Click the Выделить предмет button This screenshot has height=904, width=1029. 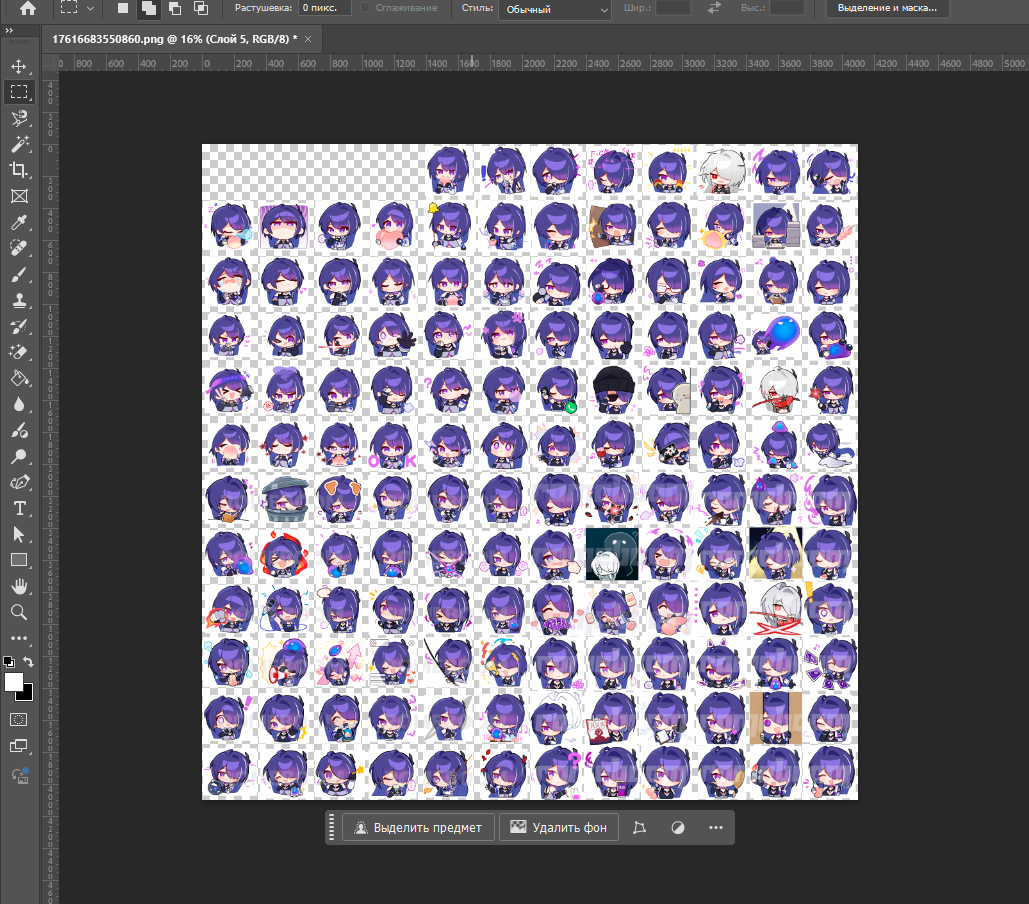(x=418, y=827)
